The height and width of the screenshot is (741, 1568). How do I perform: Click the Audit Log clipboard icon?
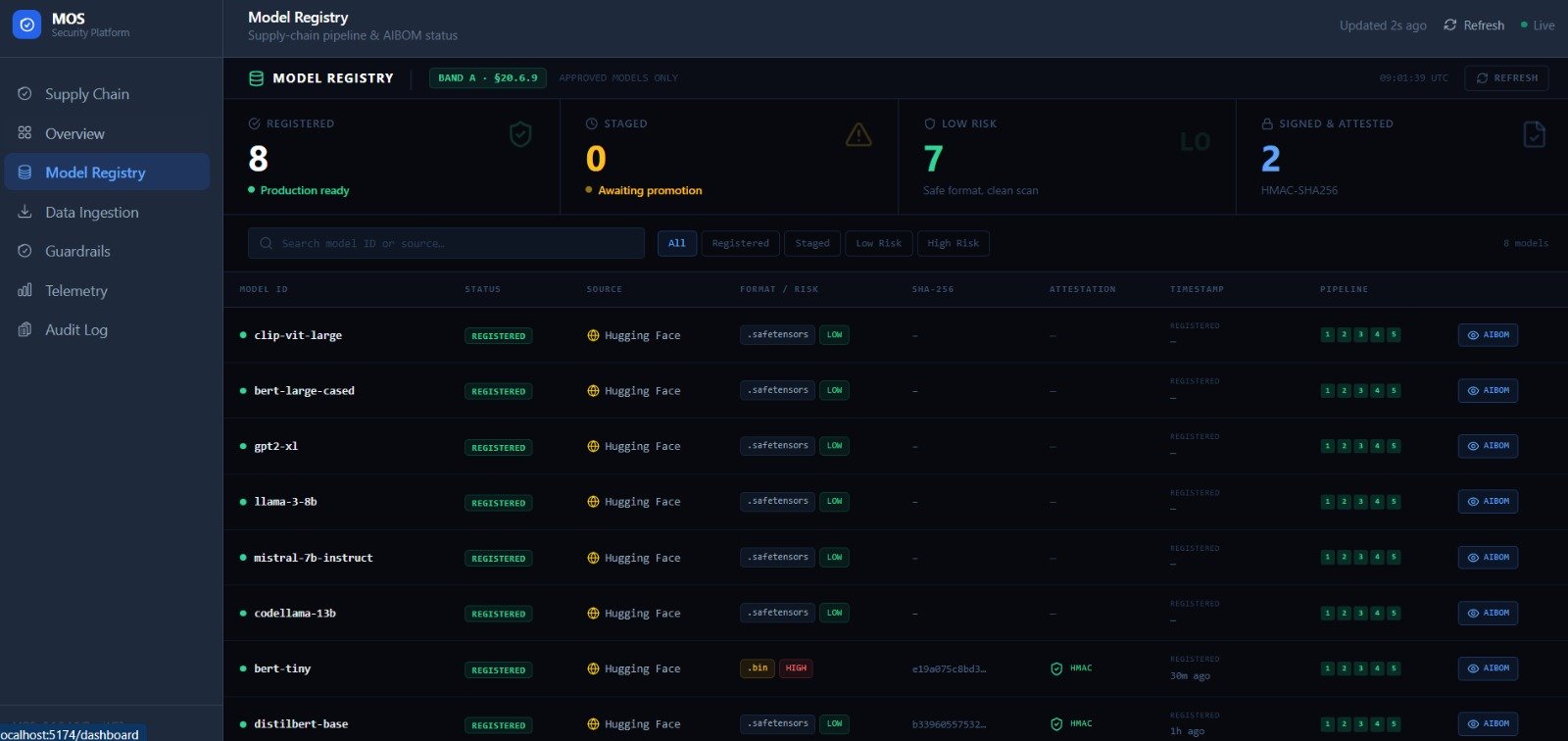(x=24, y=329)
